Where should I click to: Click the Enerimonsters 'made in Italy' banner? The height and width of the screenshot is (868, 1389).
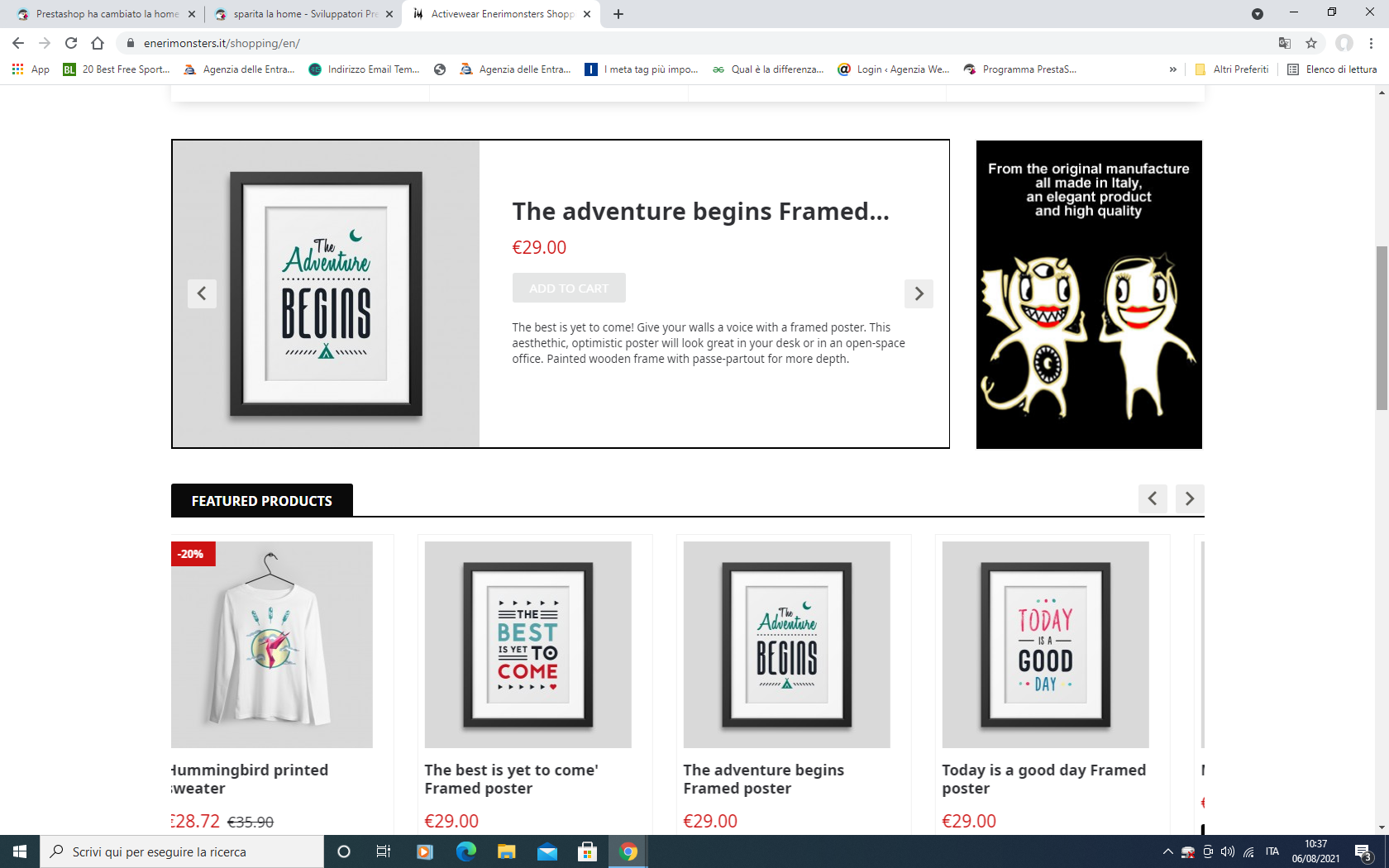pyautogui.click(x=1089, y=294)
